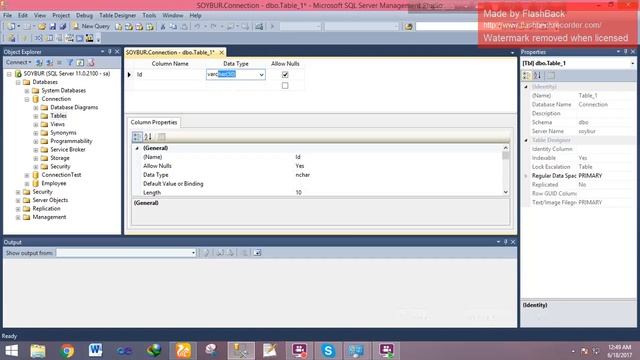
Task: Click the Save disk icon in toolbar
Action: [53, 27]
